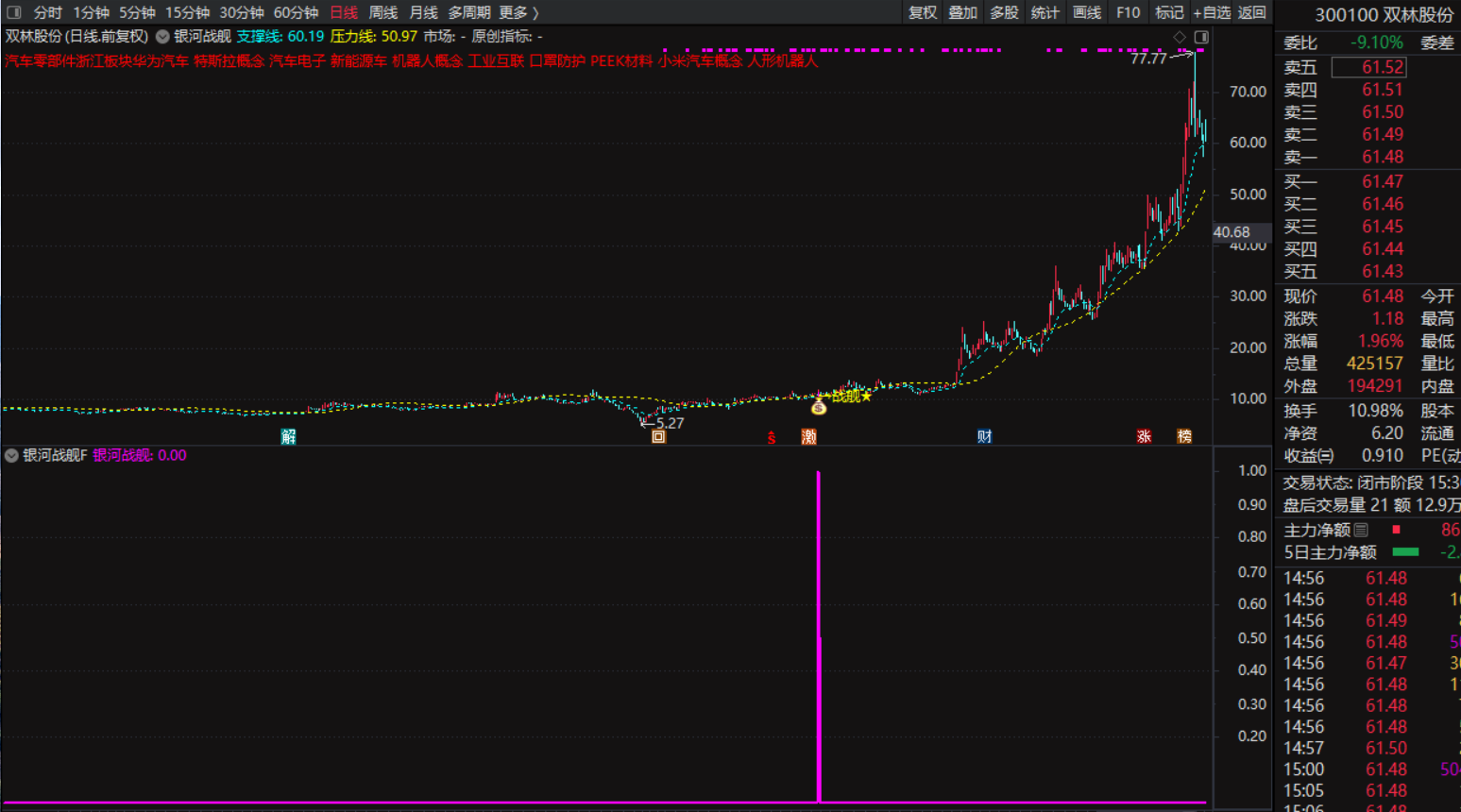Toggle the left sidebar panel icon
The height and width of the screenshot is (812, 1461).
click(13, 12)
